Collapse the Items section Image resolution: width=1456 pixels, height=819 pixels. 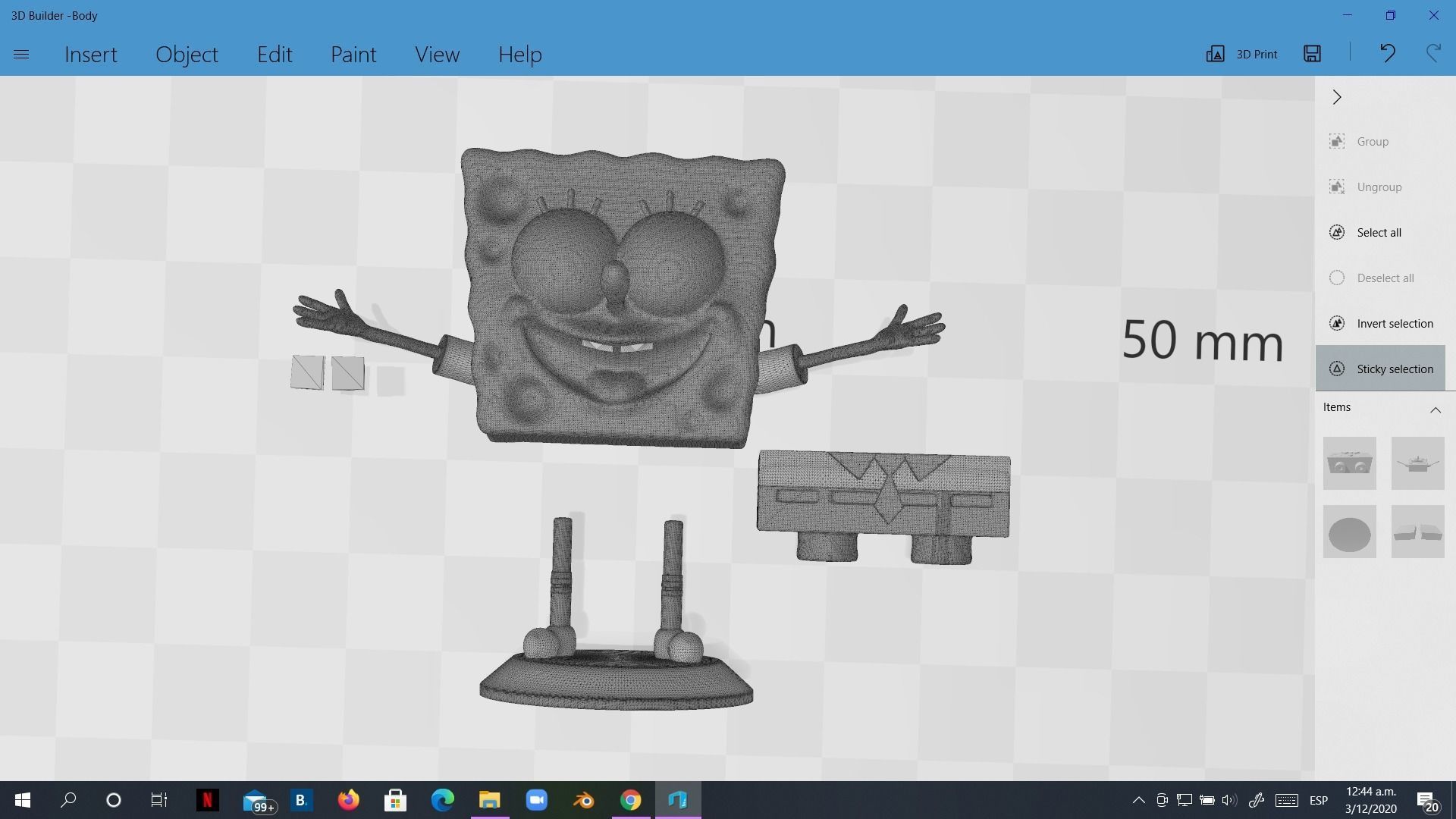tap(1435, 409)
